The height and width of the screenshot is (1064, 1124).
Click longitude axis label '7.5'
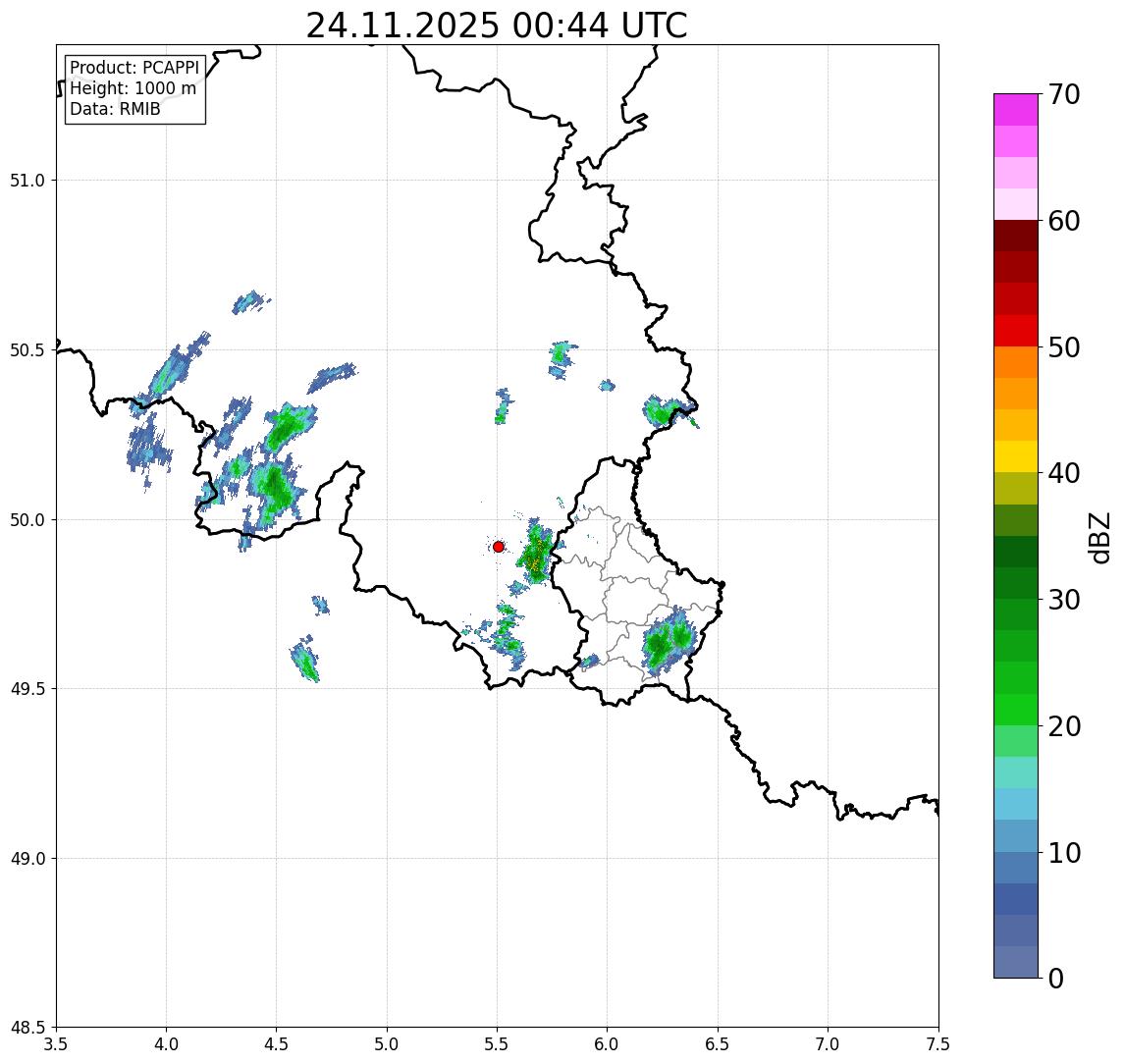938,1043
